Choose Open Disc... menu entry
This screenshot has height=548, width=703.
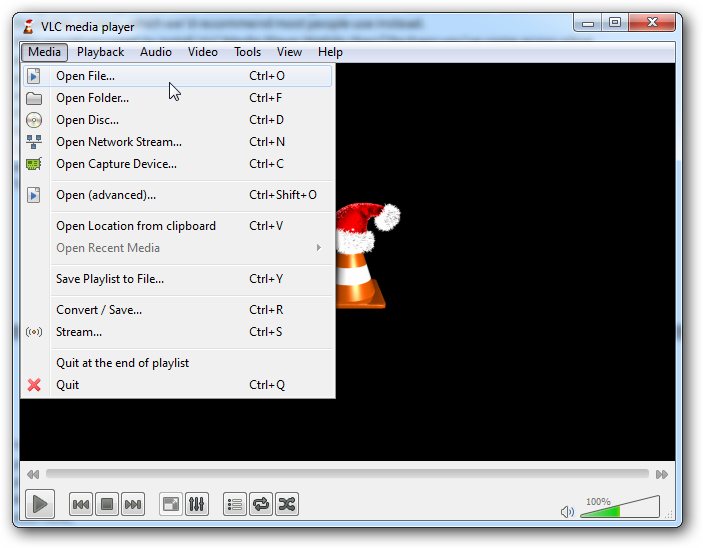178,120
